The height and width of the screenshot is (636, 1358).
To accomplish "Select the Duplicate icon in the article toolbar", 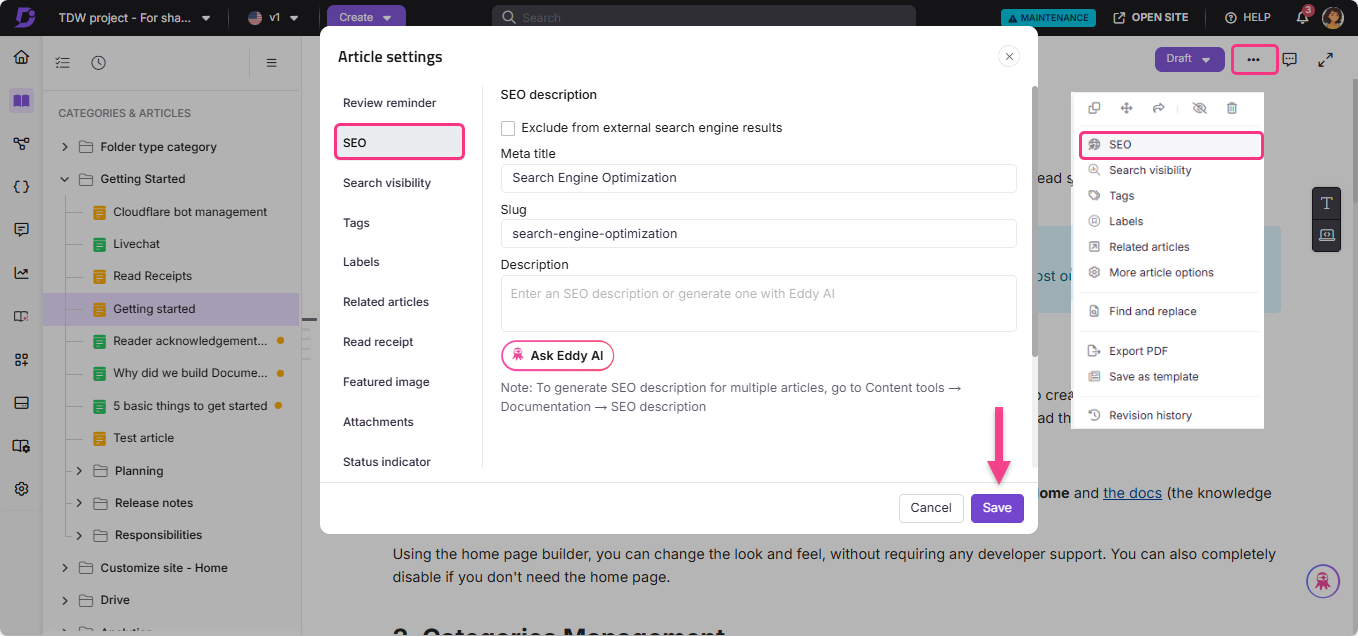I will [x=1094, y=108].
